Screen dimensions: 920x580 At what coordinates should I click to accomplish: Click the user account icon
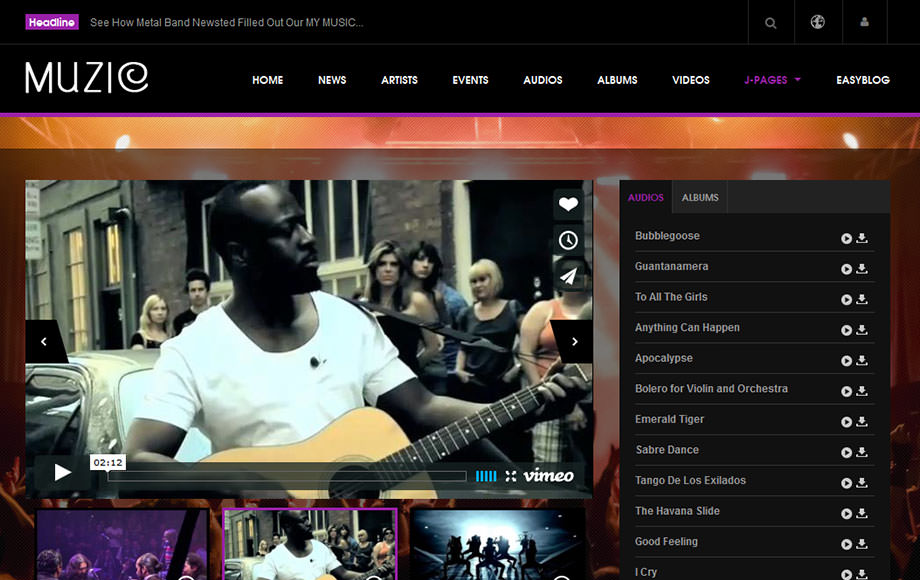865,22
